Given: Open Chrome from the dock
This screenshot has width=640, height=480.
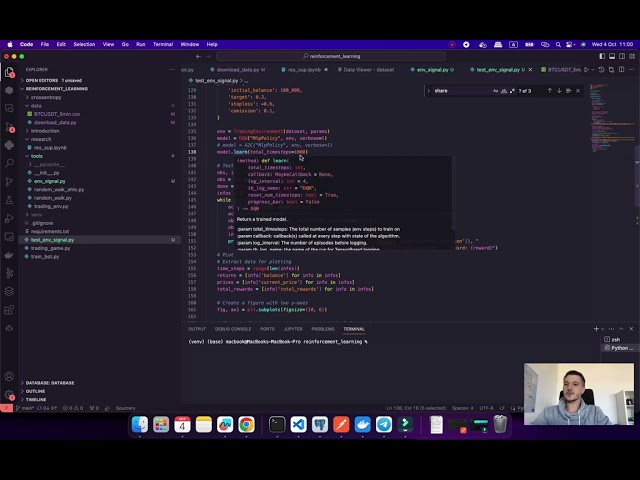Looking at the screenshot, I should 246,424.
